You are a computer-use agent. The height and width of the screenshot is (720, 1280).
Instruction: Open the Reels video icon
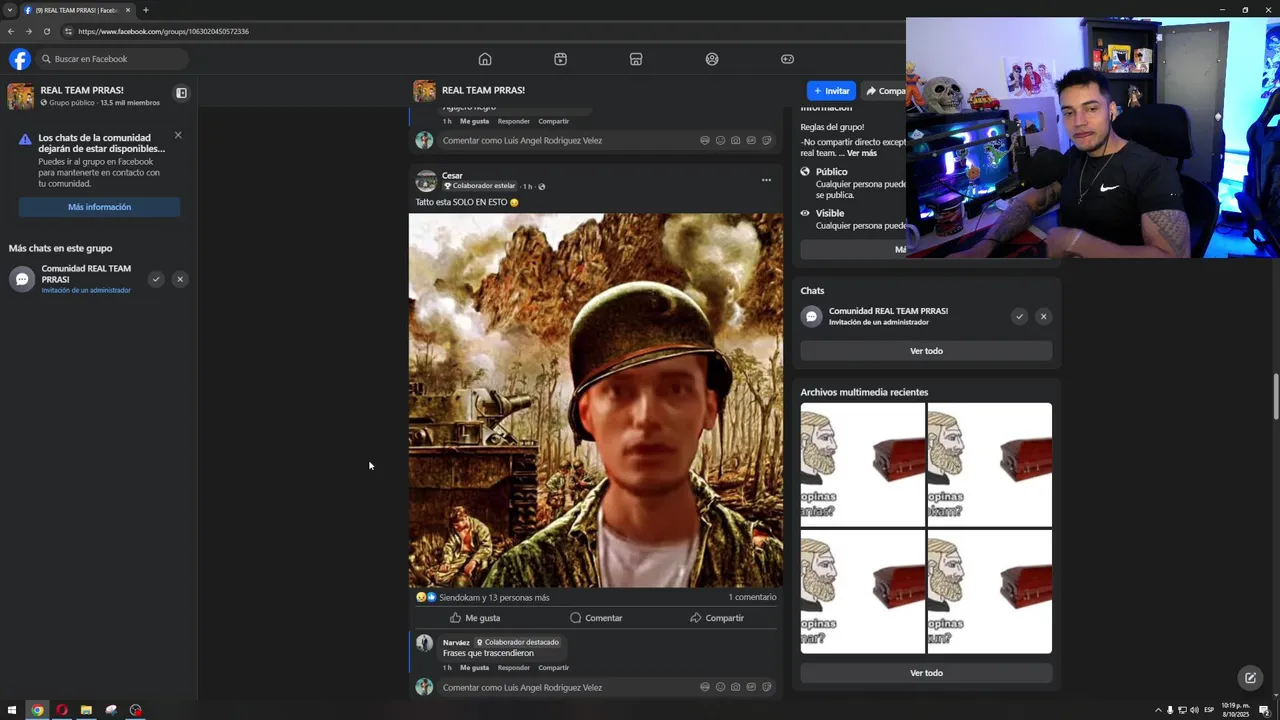[560, 59]
